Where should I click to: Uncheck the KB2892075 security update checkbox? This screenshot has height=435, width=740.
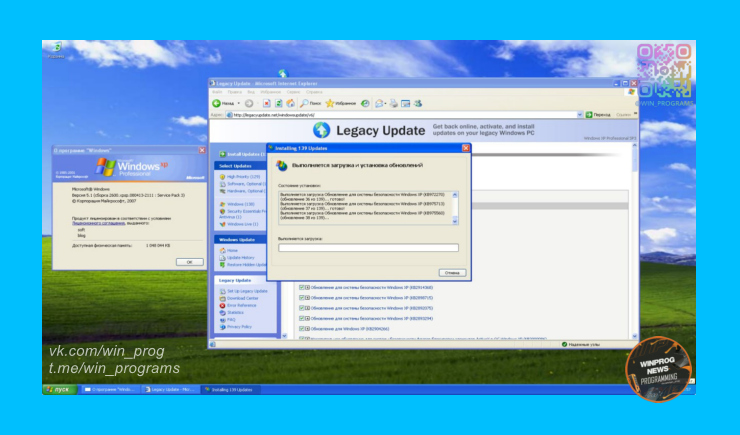pos(302,308)
